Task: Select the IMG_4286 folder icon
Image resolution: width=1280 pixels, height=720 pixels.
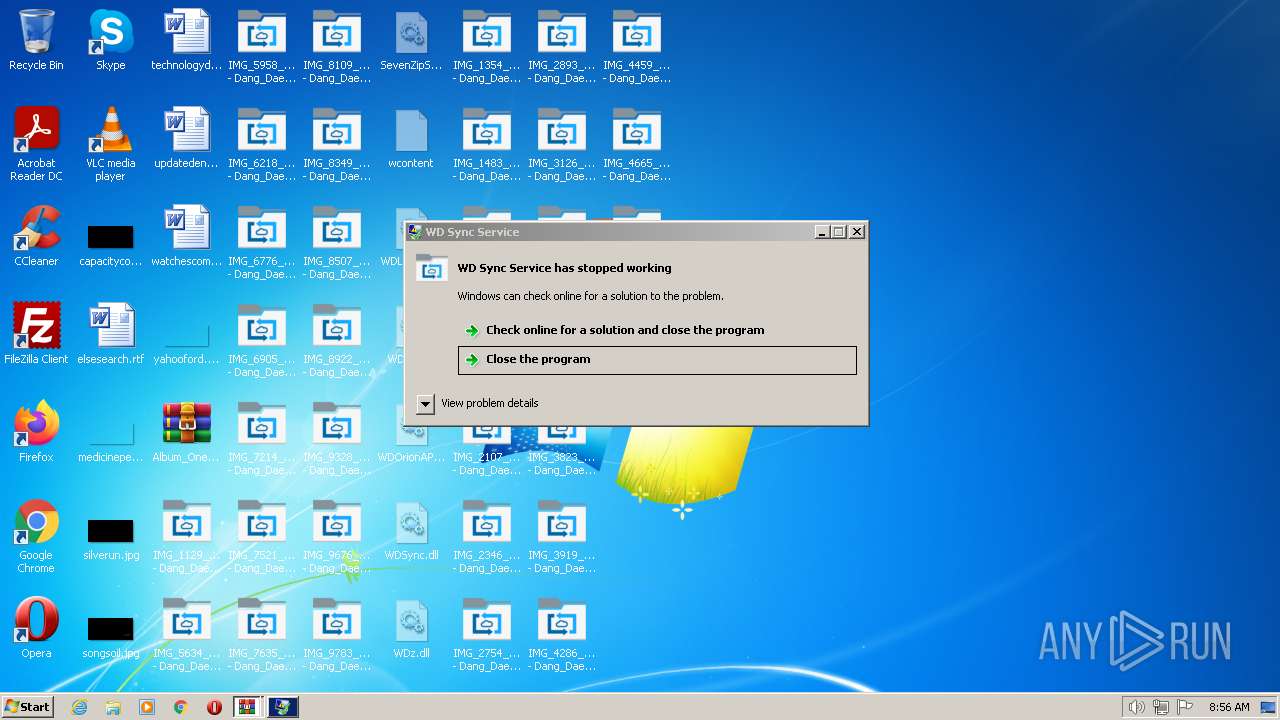Action: [x=561, y=635]
